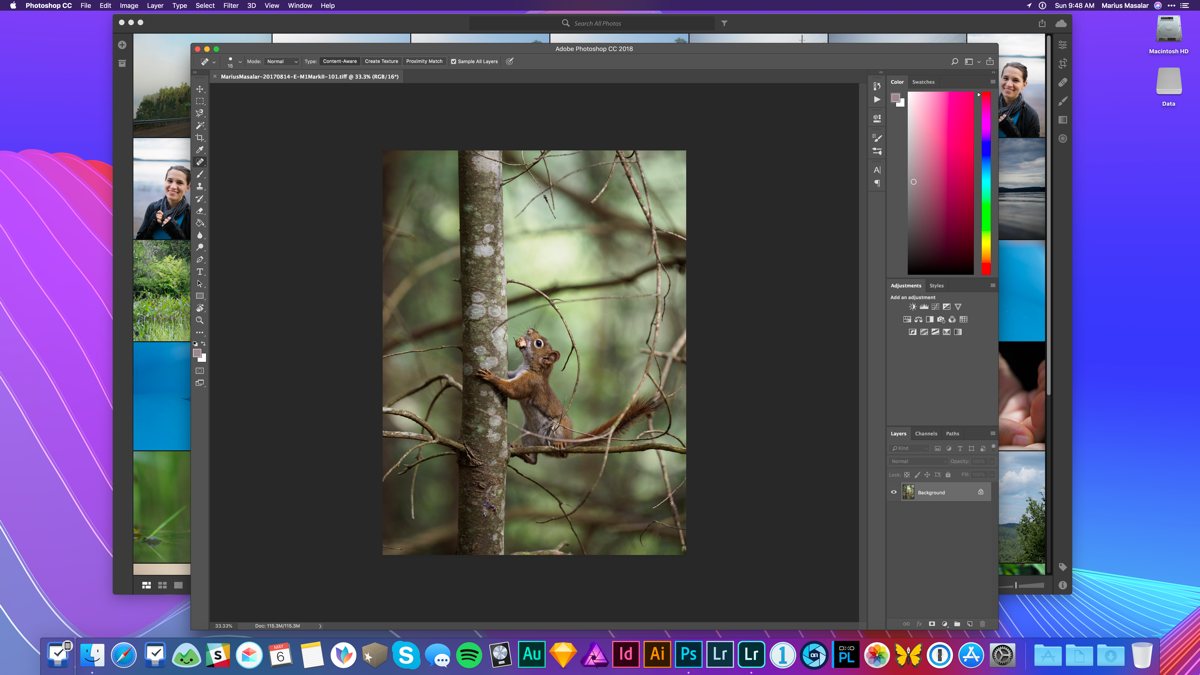Add a Black & White adjustment
1200x675 pixels.
click(x=930, y=320)
